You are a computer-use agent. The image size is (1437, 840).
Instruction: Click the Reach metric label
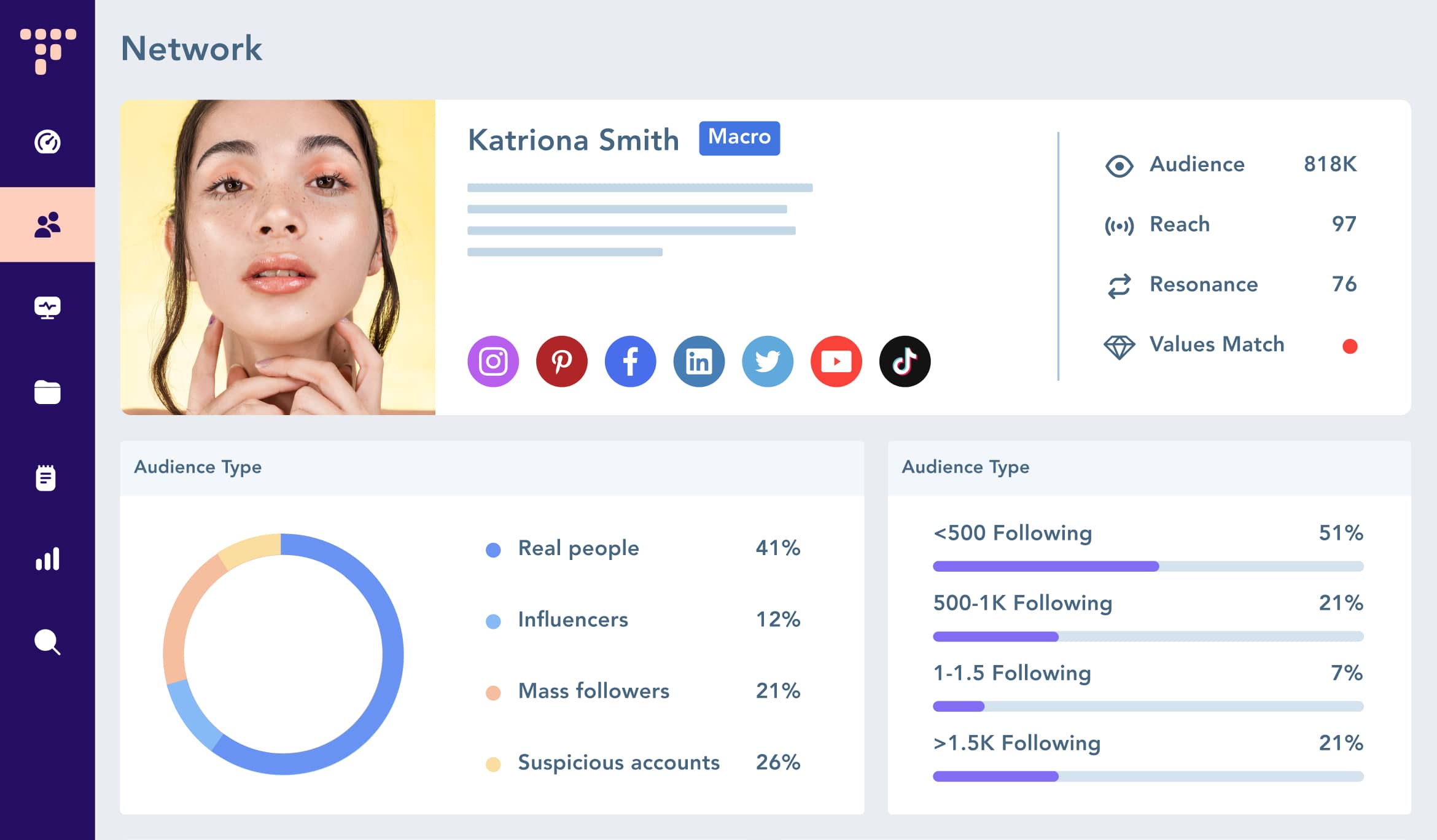1180,224
